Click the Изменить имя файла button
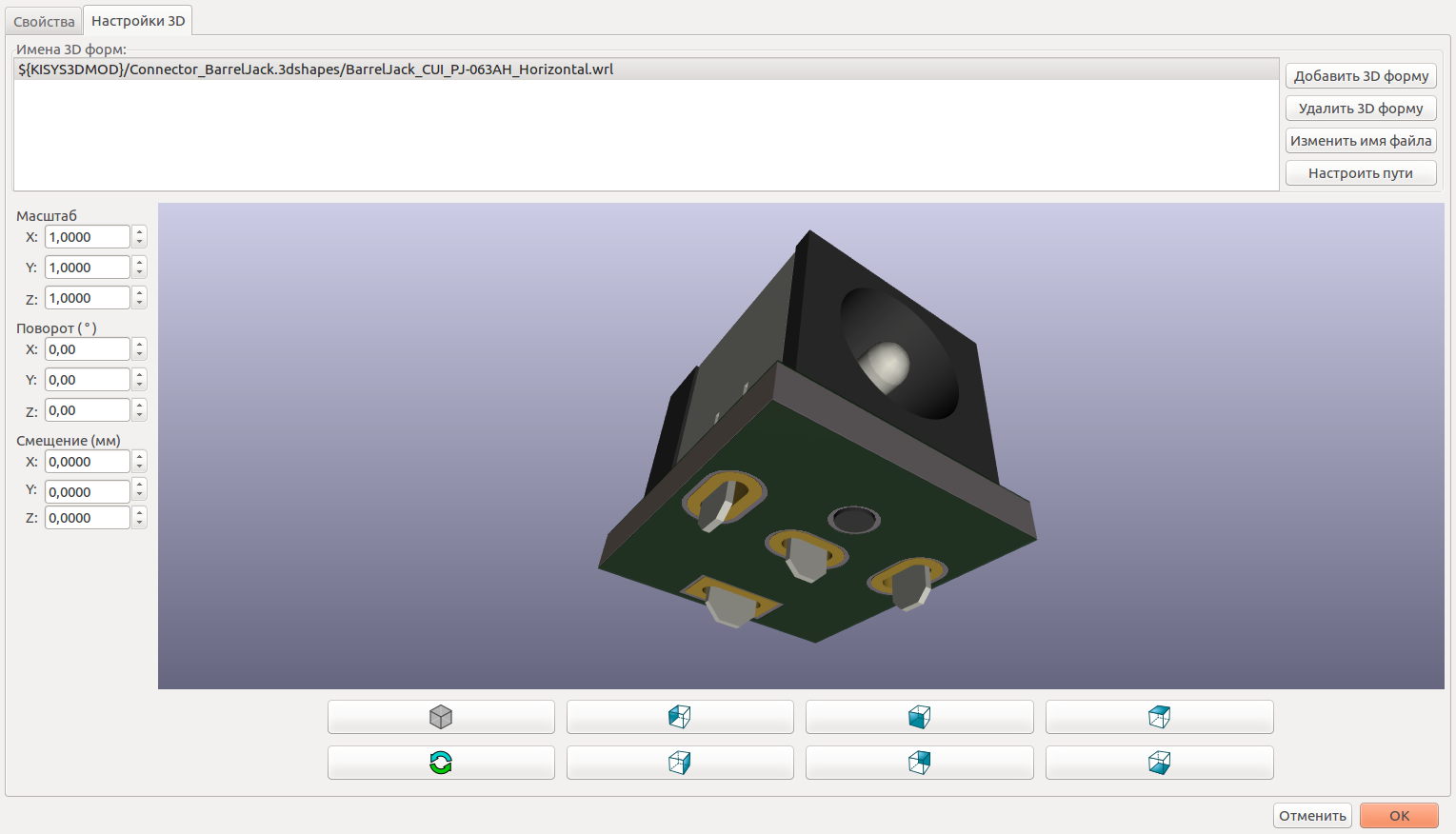Image resolution: width=1456 pixels, height=834 pixels. coord(1361,141)
